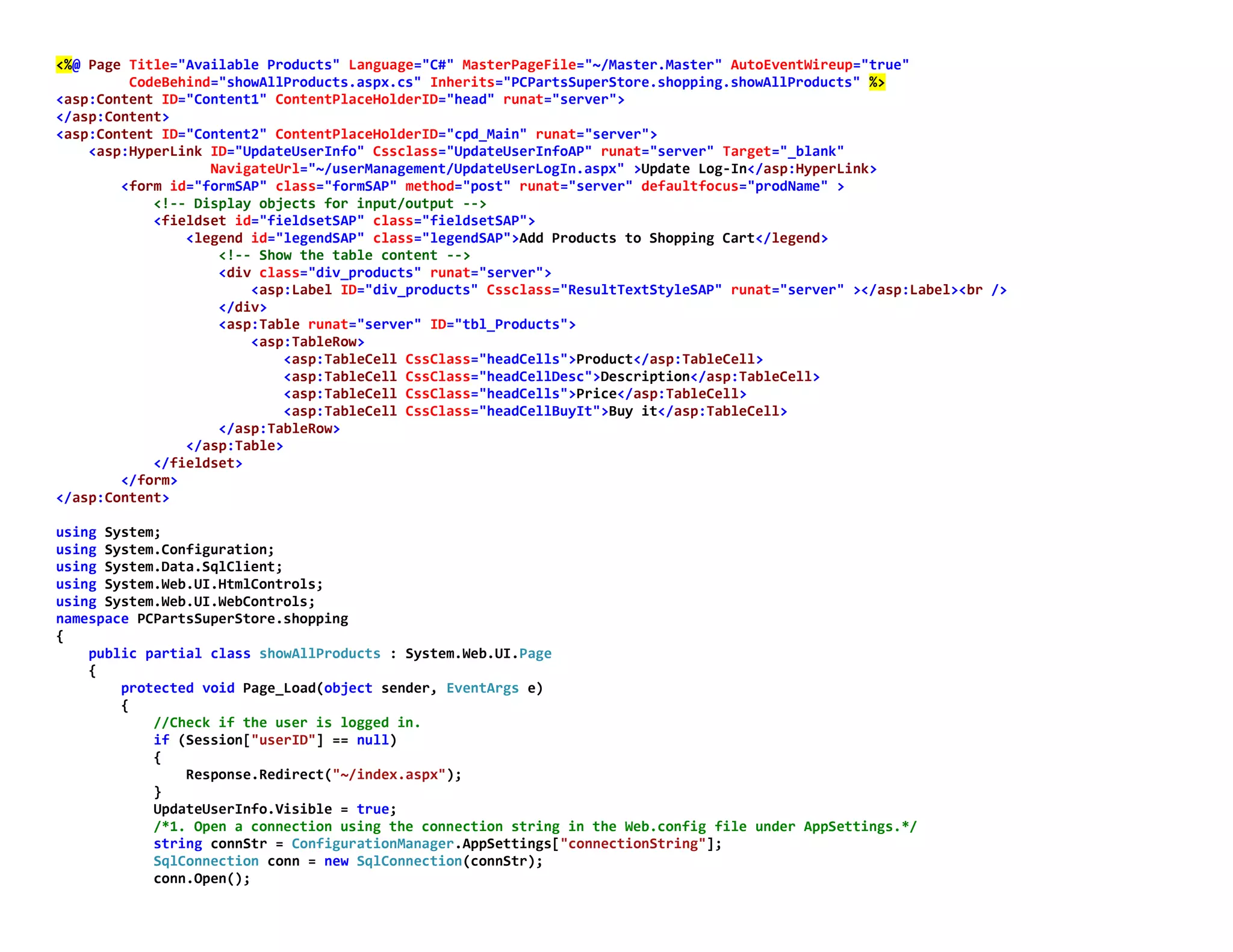
Task: Click the Buy it table cell text
Action: (x=633, y=412)
